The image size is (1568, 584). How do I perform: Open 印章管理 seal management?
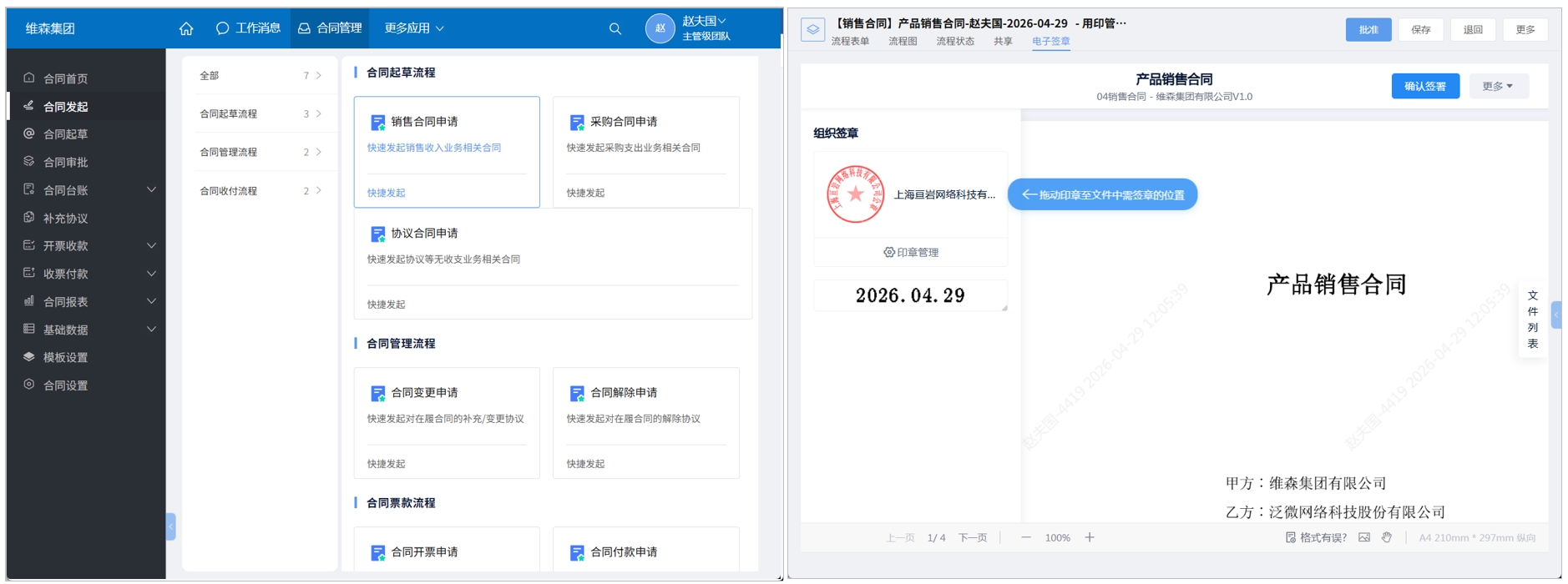[x=911, y=252]
